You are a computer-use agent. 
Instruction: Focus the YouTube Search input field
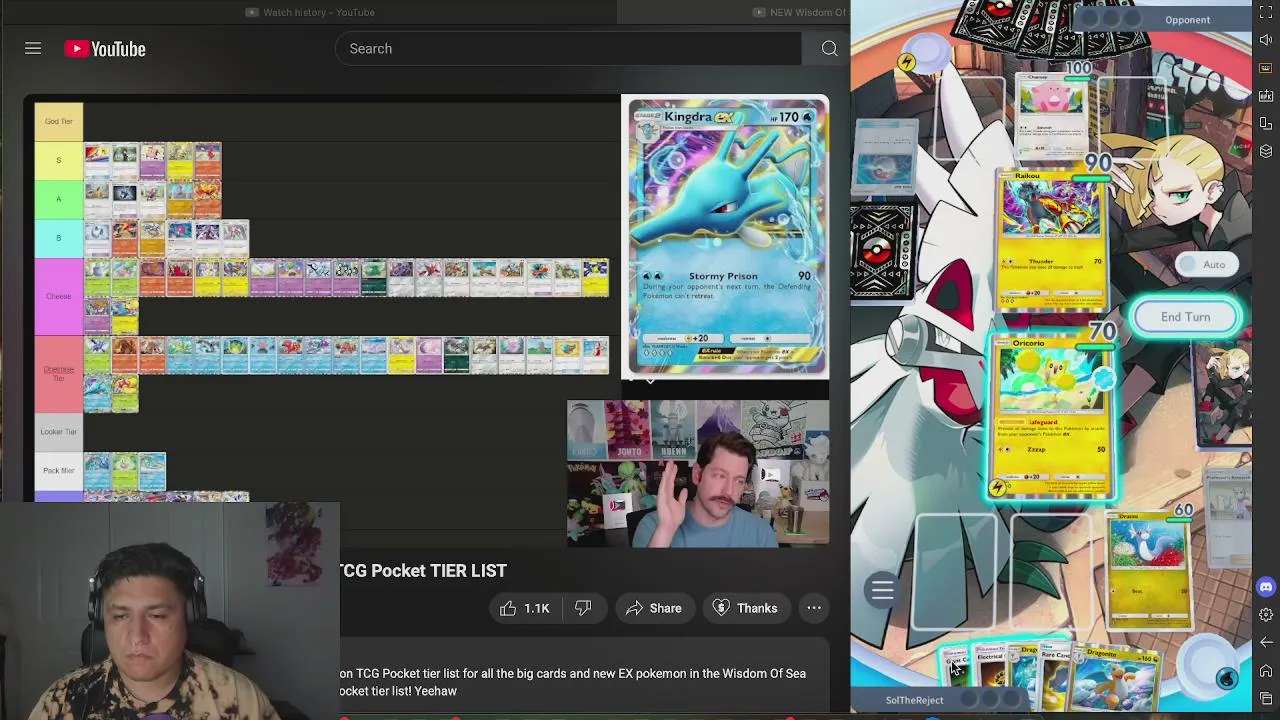coord(568,48)
